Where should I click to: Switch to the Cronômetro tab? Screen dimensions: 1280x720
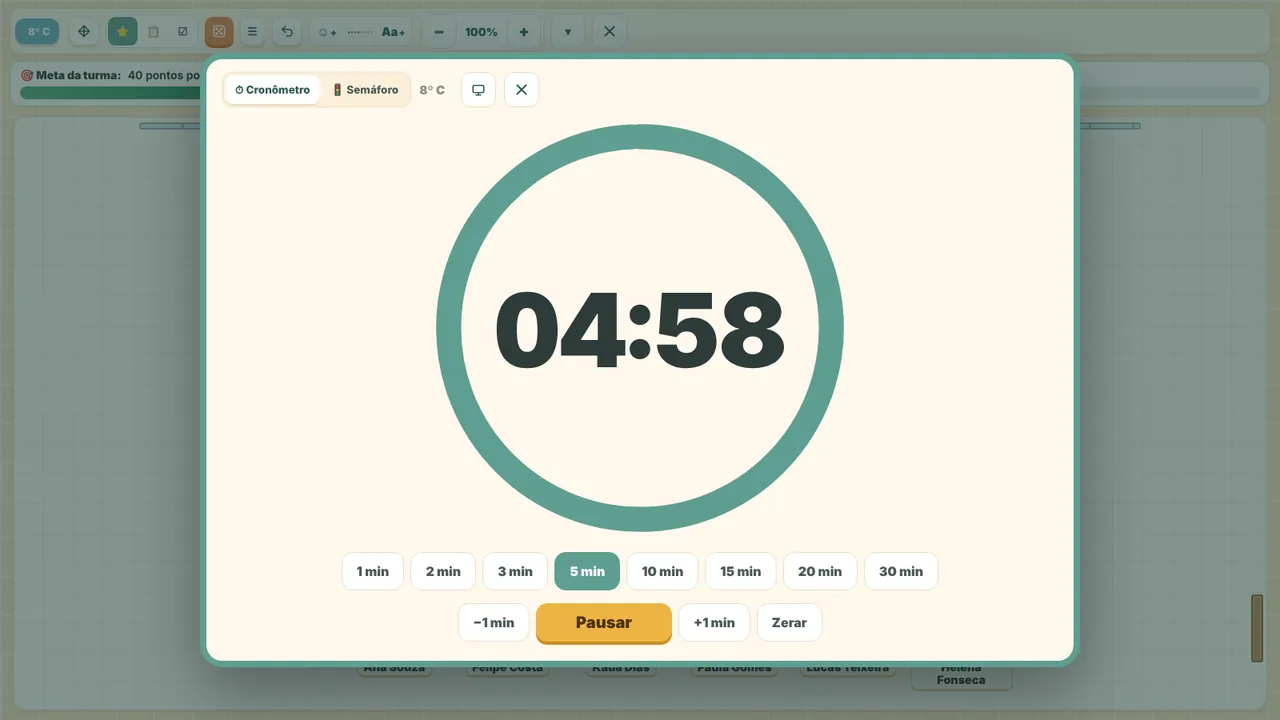point(272,90)
